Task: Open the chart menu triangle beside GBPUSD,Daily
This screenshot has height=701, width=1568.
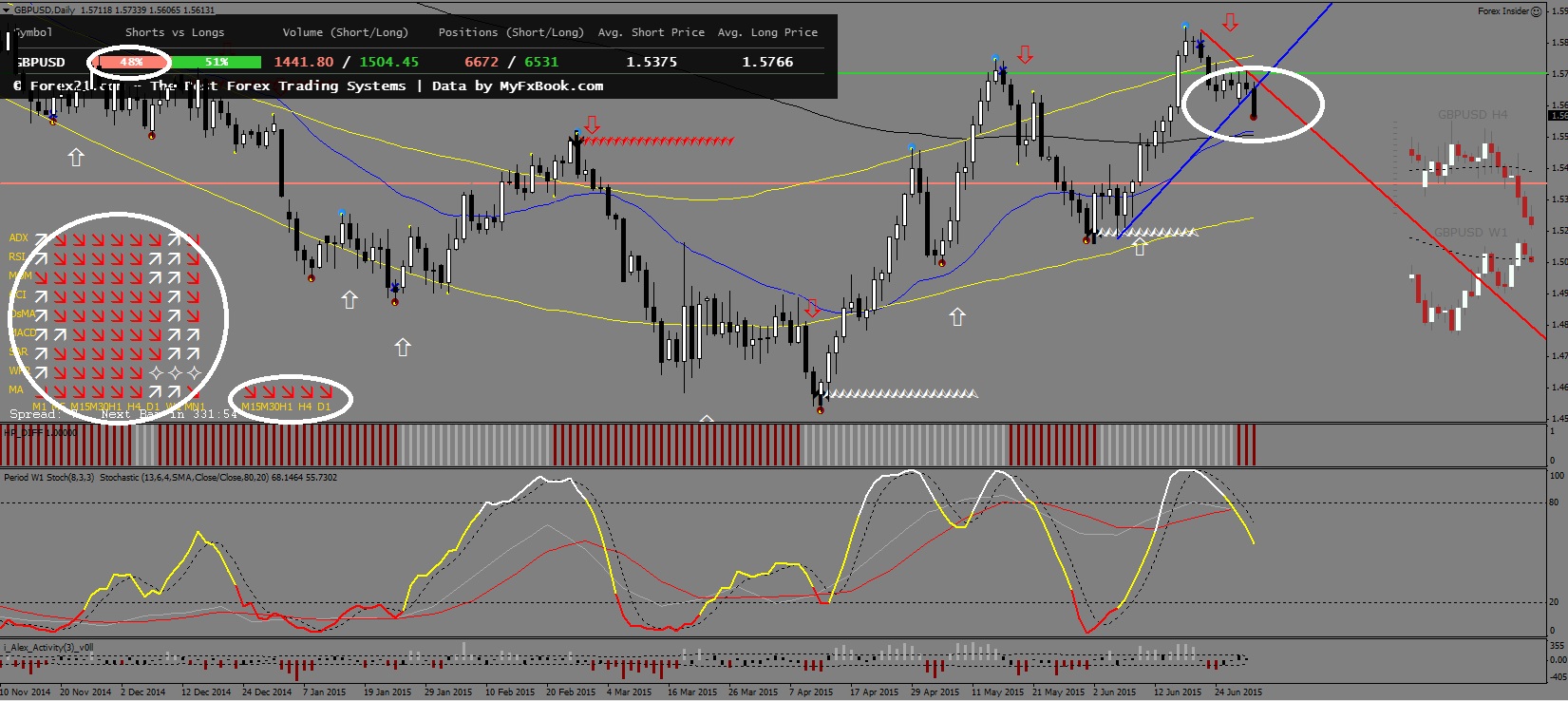Action: (x=8, y=9)
